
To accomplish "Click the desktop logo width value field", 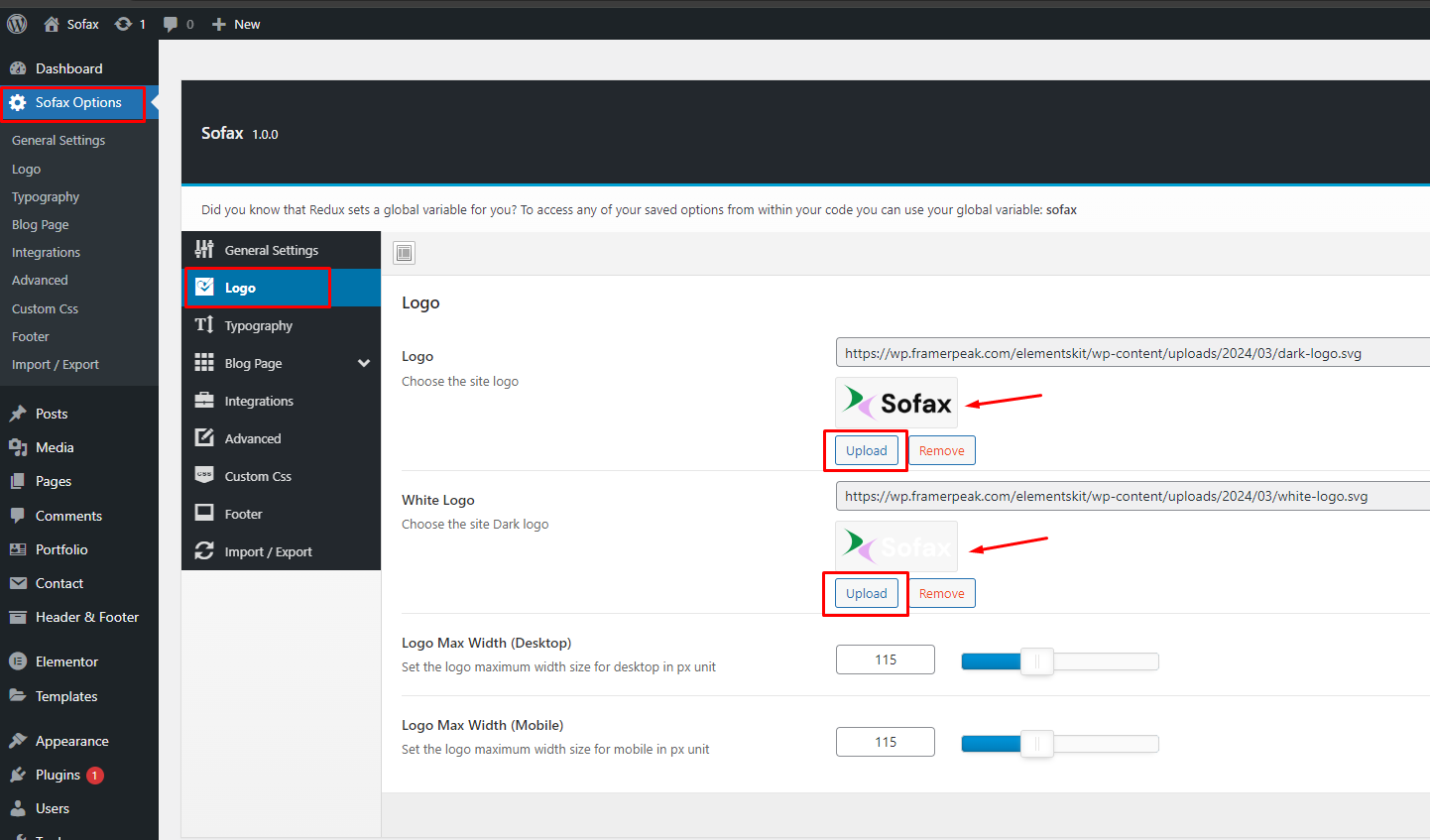I will click(886, 660).
